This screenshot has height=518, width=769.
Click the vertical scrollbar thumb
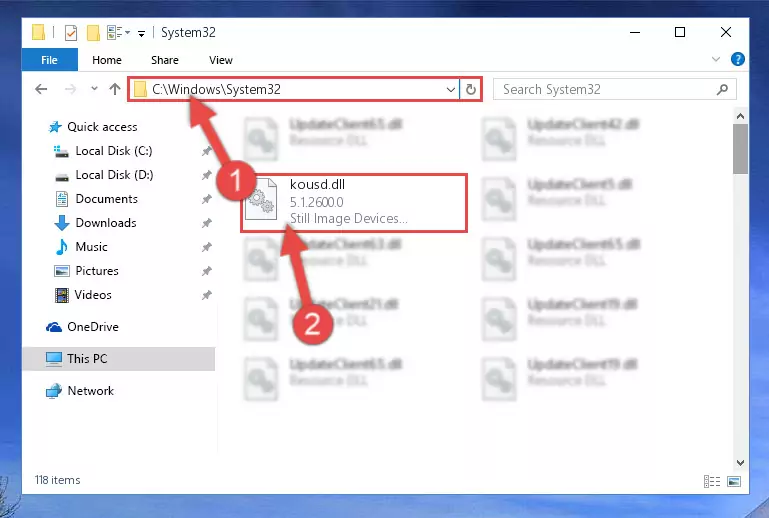(x=741, y=149)
